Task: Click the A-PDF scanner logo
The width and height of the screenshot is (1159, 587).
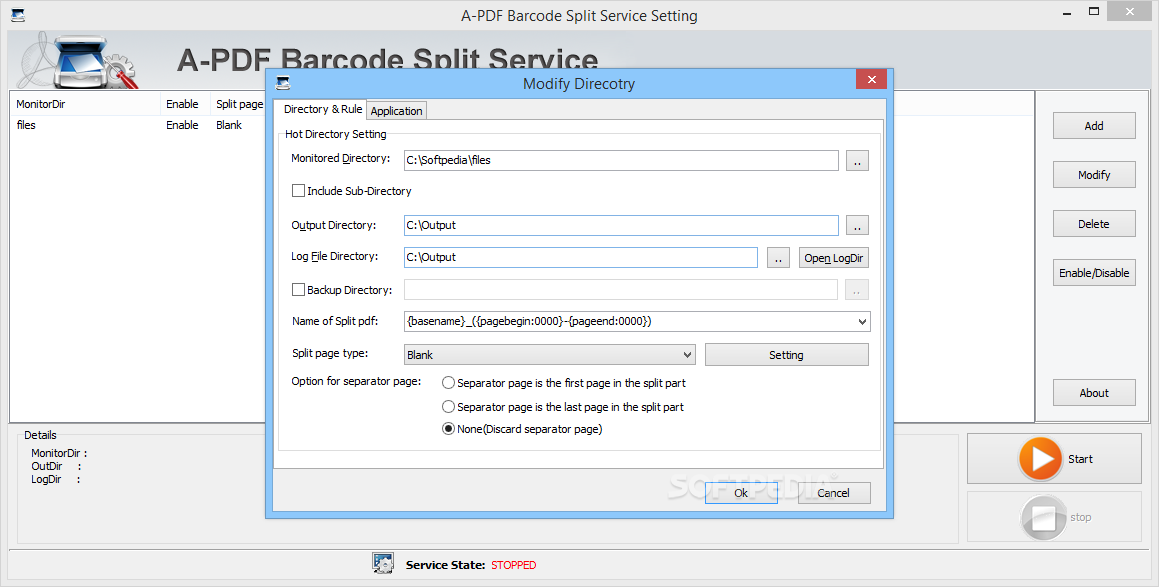Action: coord(78,61)
